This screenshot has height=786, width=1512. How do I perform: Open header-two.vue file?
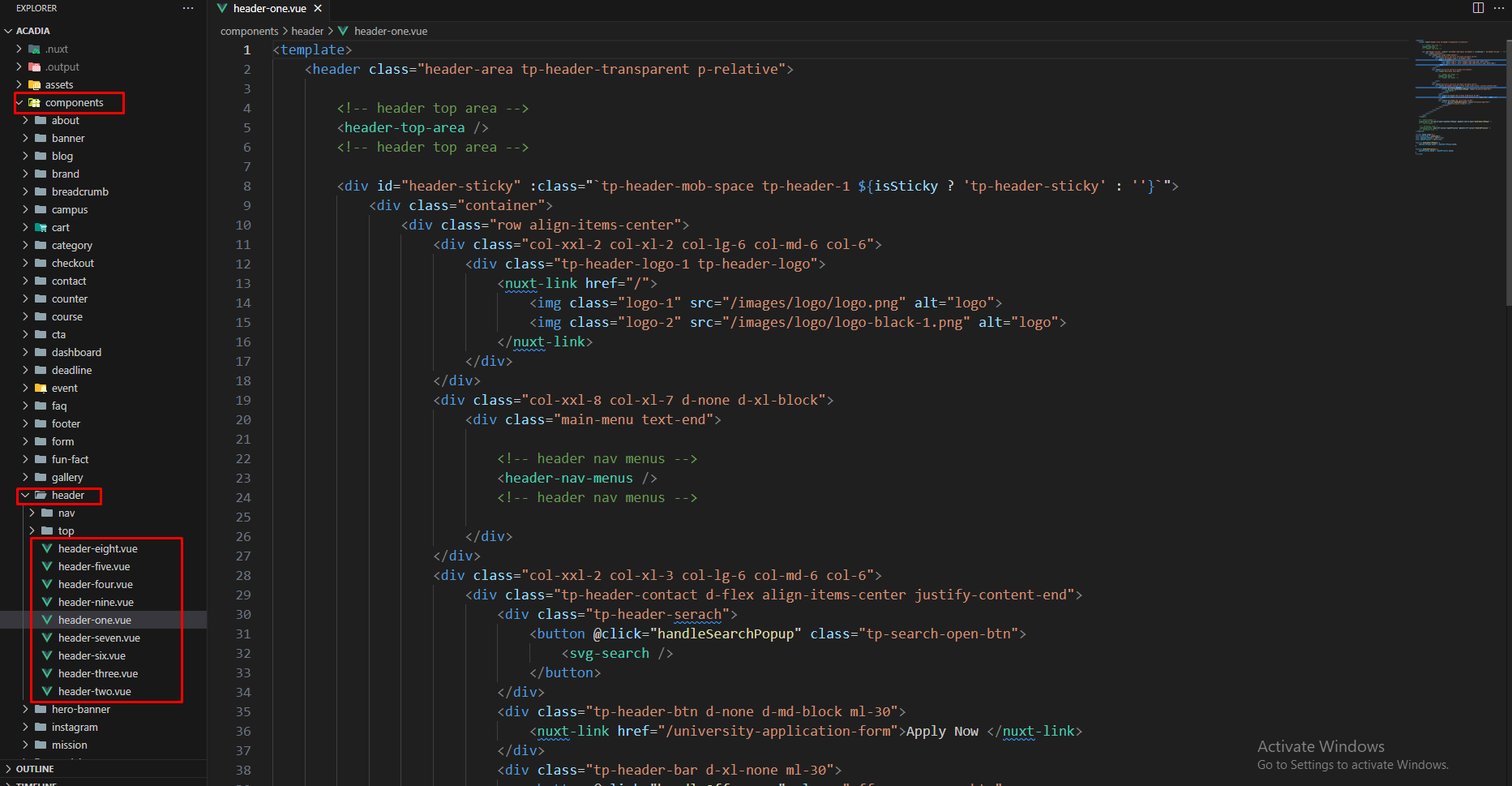pos(94,691)
